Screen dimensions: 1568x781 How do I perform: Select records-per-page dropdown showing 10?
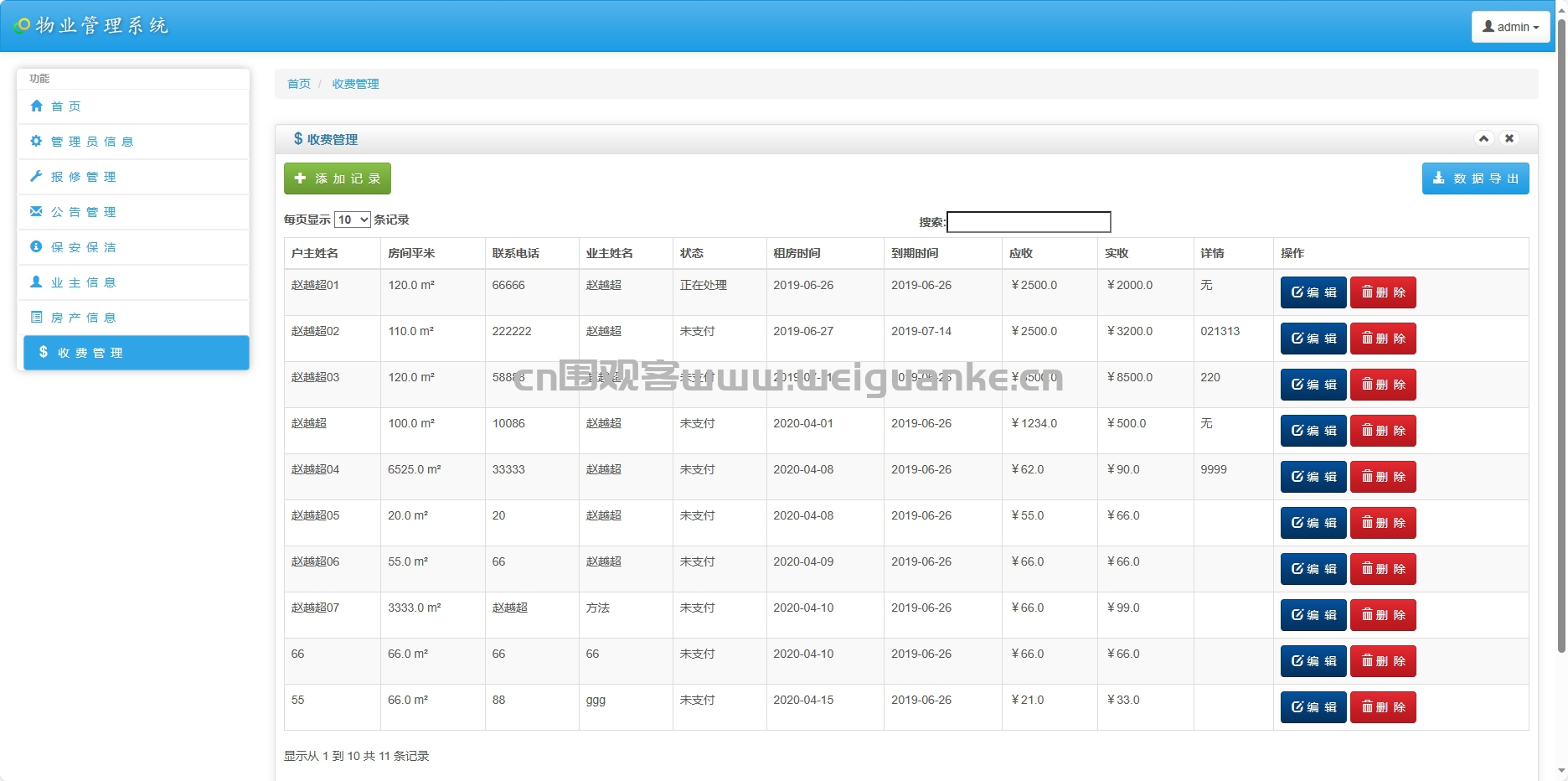[352, 220]
